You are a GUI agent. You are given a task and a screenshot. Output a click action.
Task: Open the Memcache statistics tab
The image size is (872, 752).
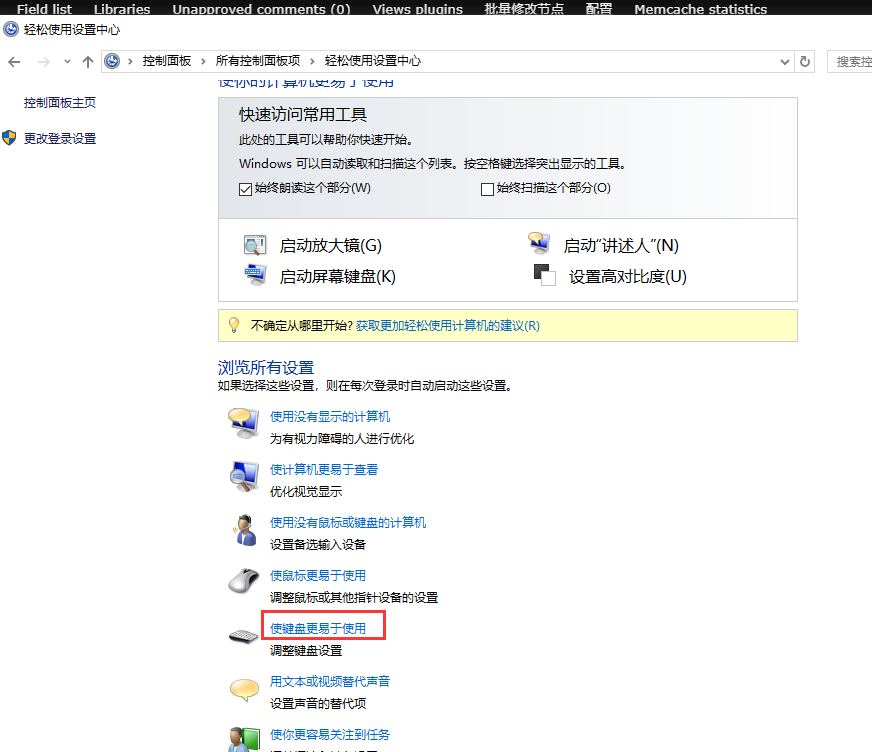(x=700, y=9)
